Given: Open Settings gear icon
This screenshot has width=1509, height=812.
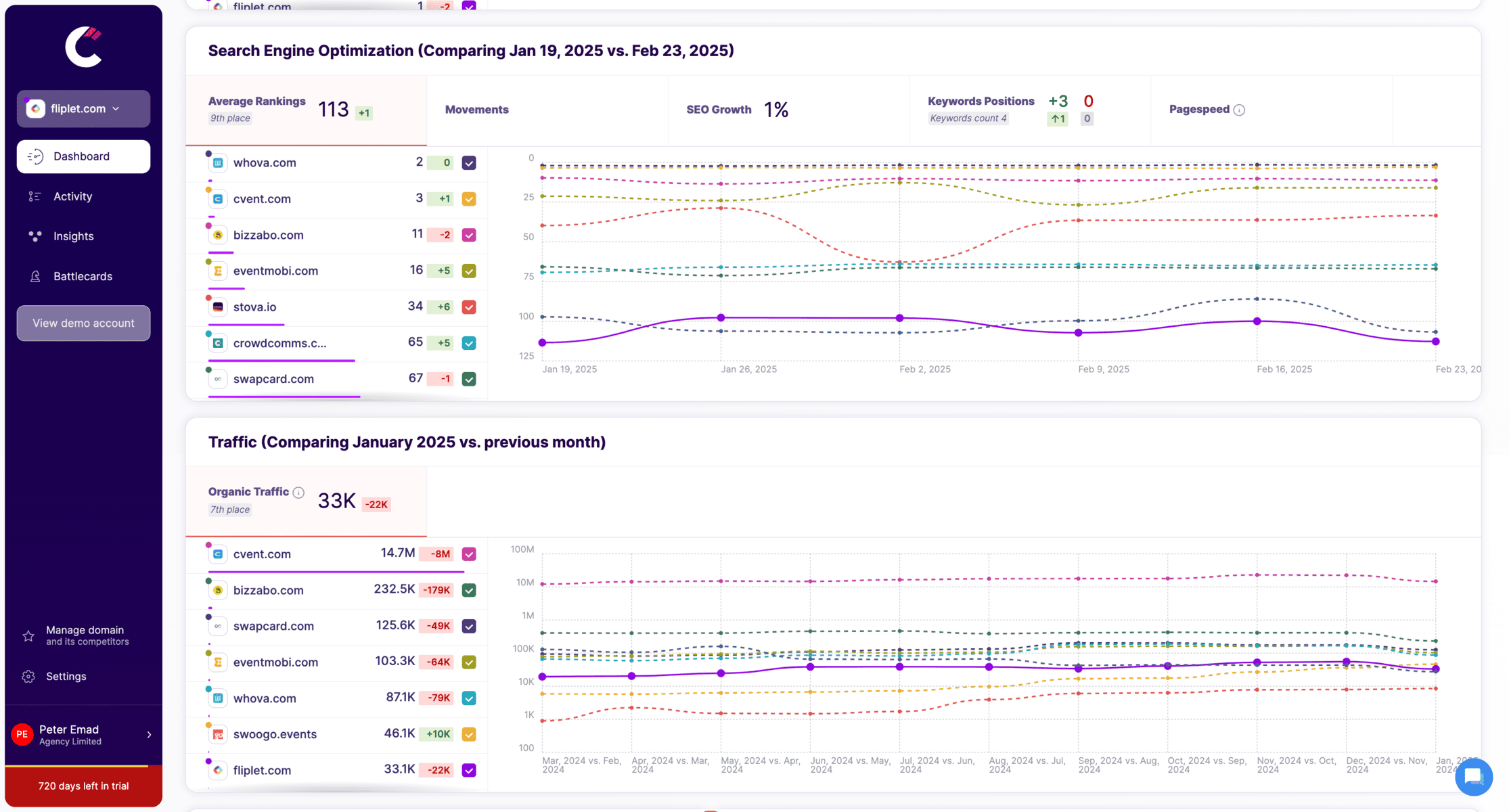Looking at the screenshot, I should [28, 677].
